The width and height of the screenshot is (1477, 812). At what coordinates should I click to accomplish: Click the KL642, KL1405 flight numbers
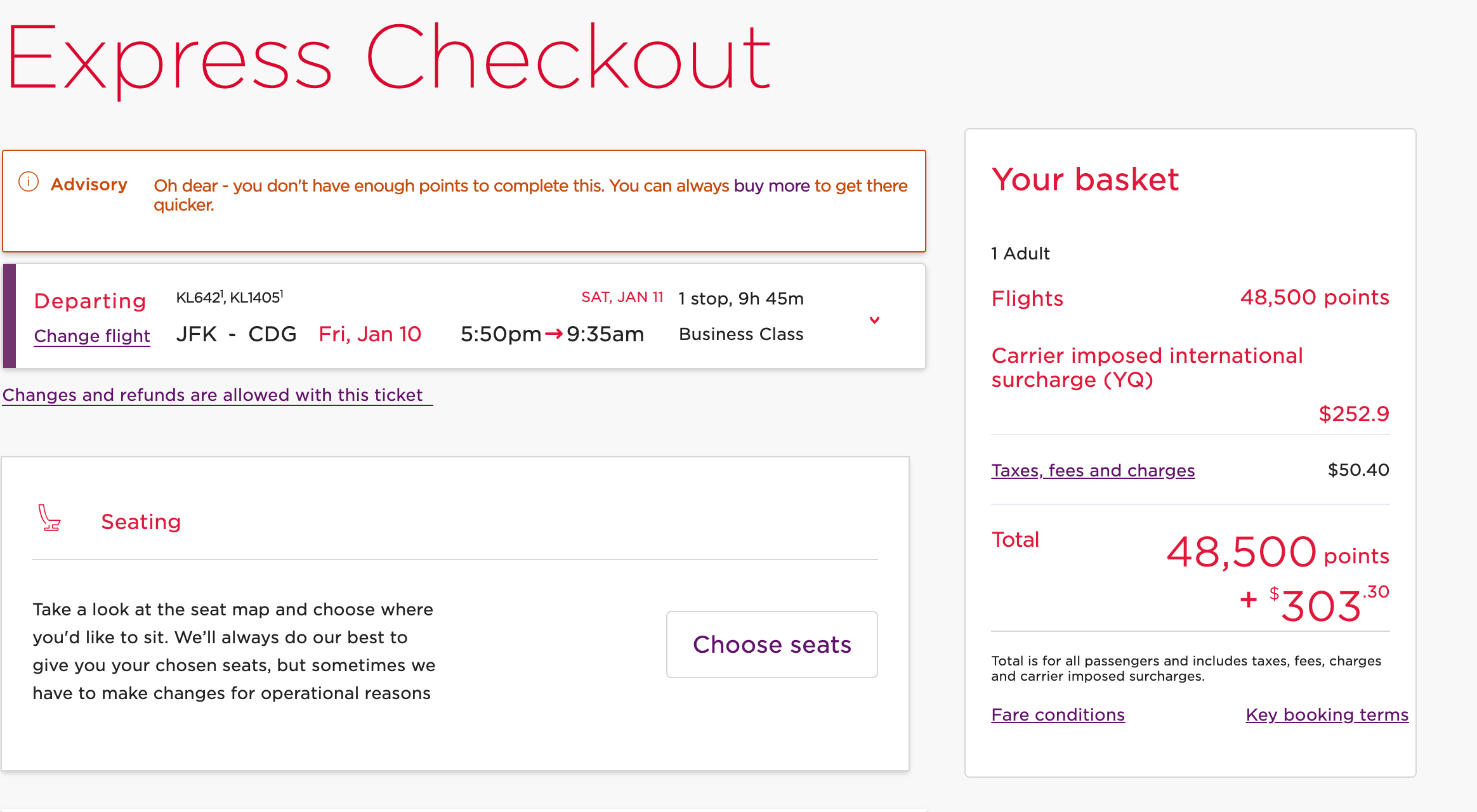coord(229,298)
